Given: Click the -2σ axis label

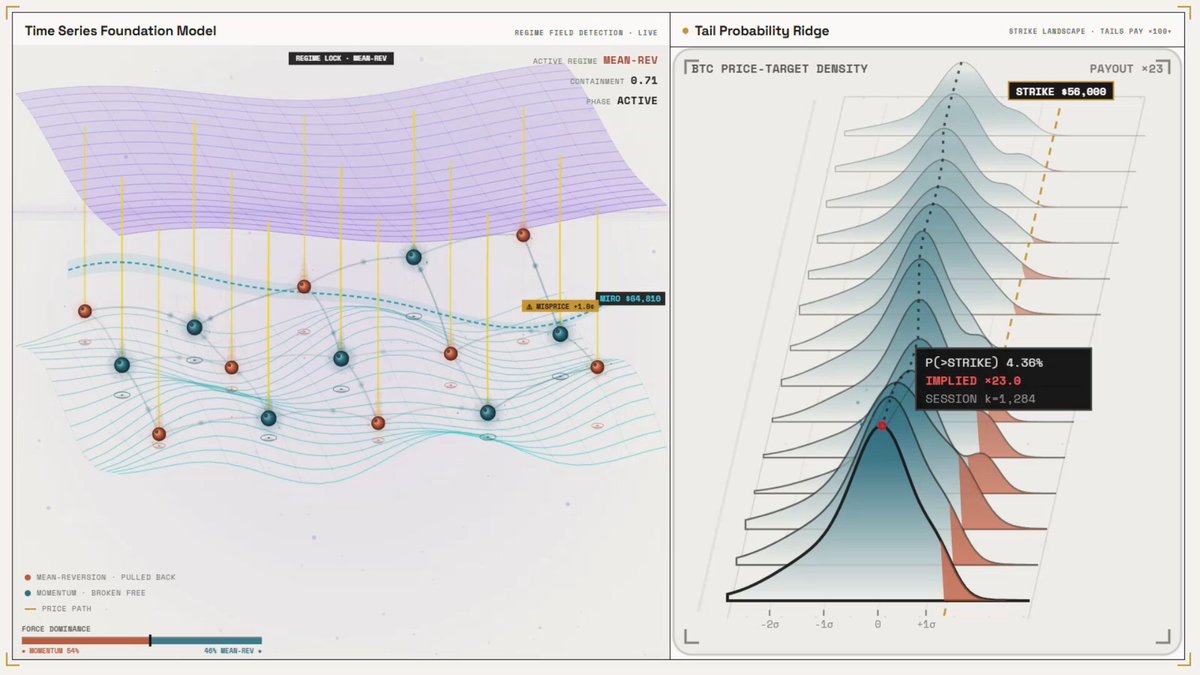Looking at the screenshot, I should point(770,624).
